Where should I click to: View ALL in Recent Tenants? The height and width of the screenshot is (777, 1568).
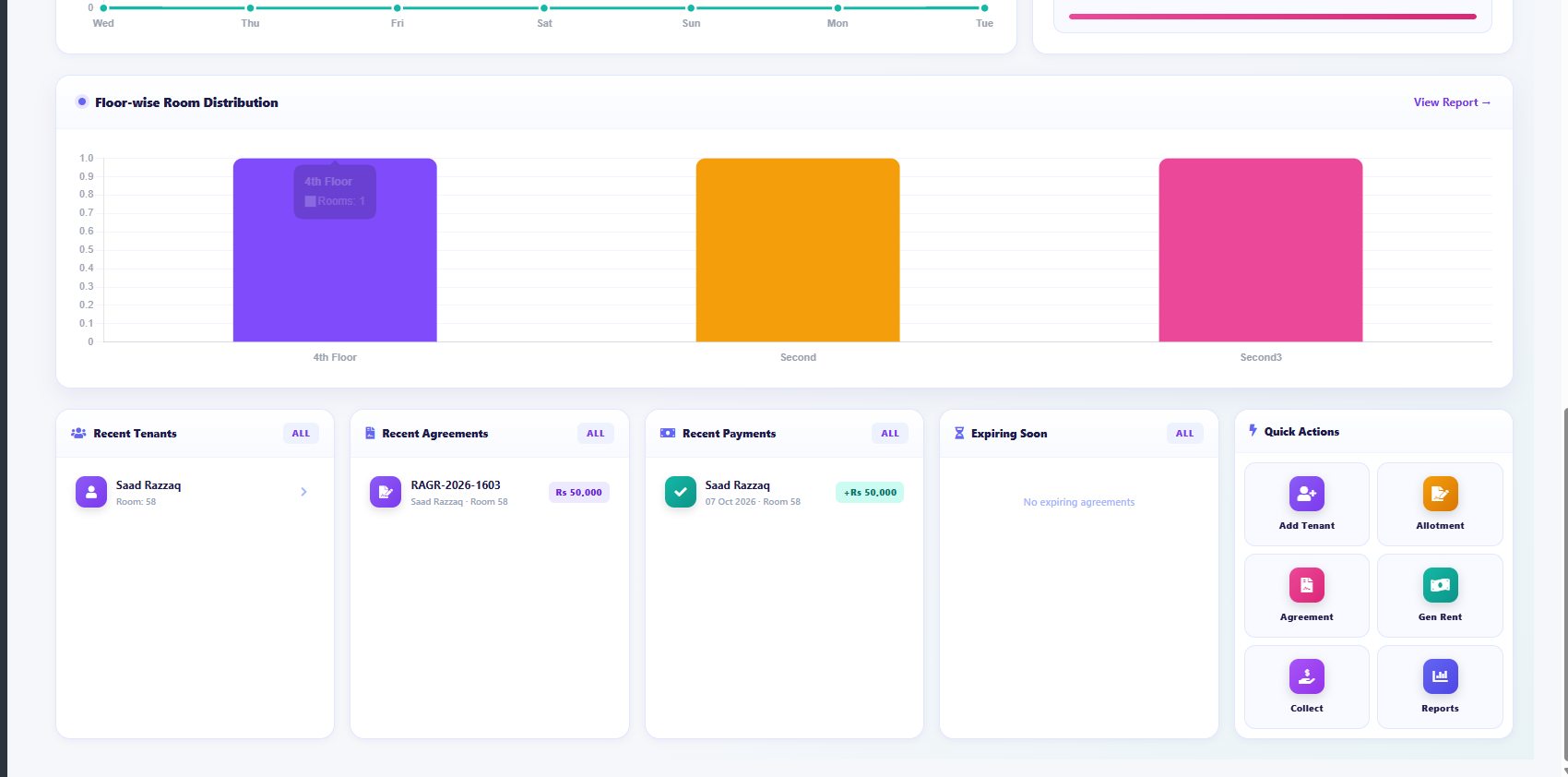(x=301, y=434)
